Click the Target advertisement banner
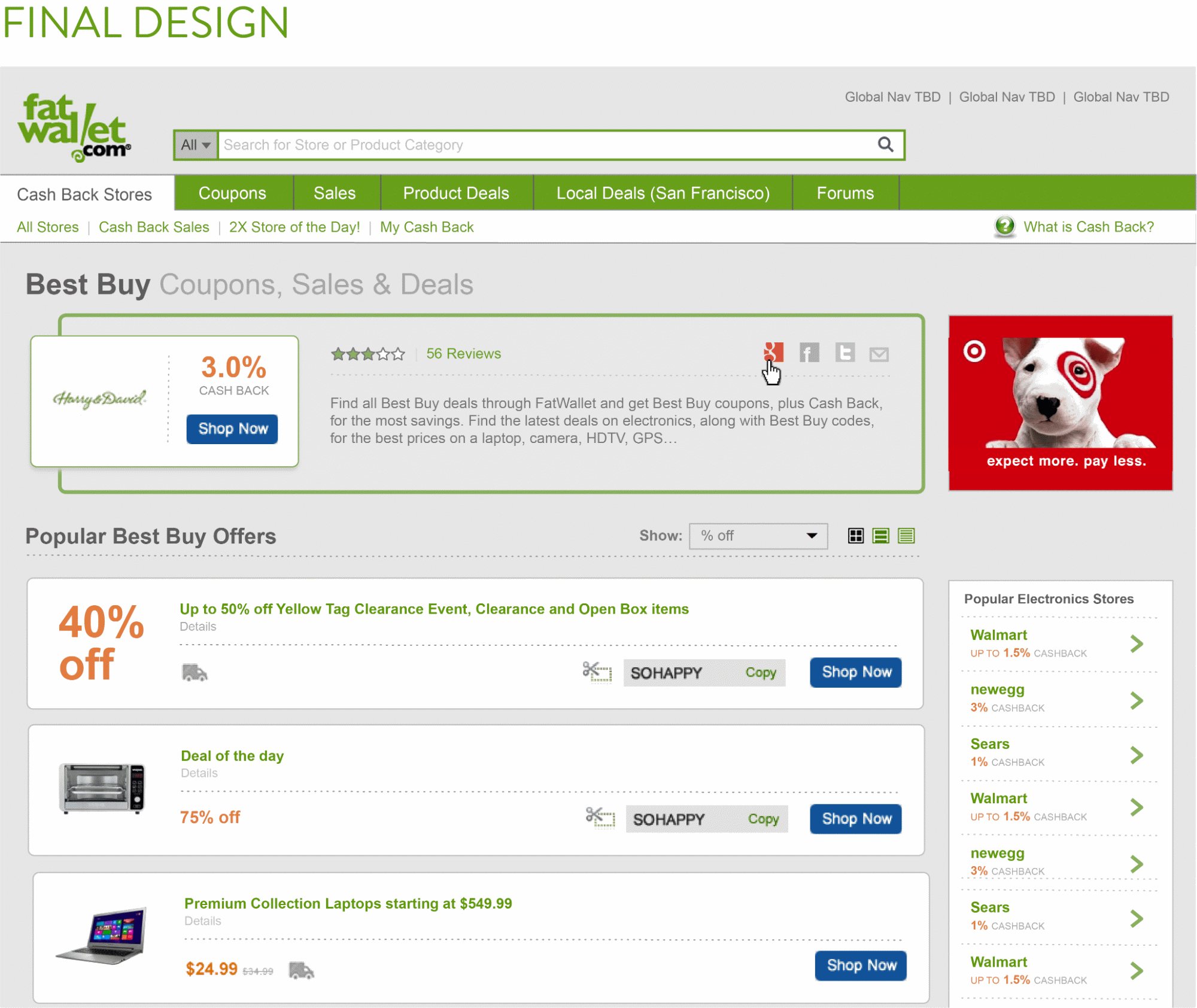Screen dimensions: 1197x1008 coord(1061,403)
